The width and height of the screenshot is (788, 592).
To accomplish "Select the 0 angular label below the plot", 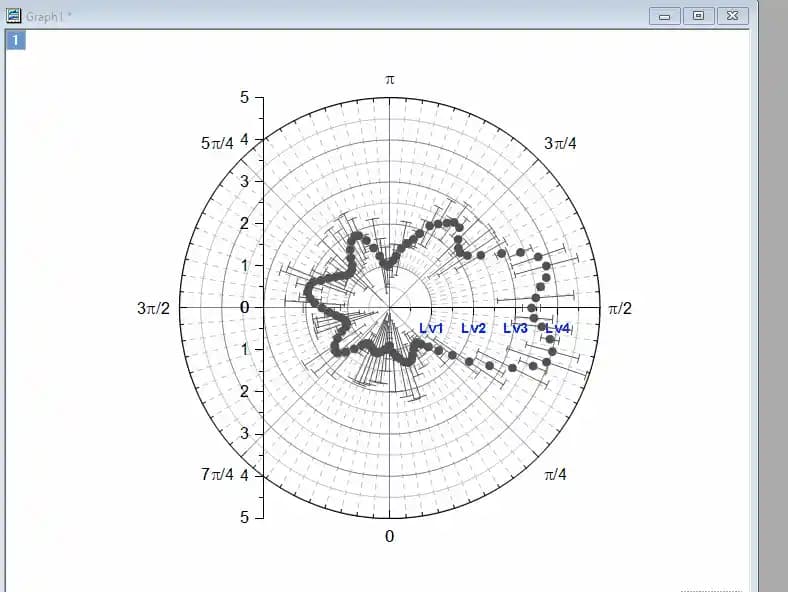I will (x=390, y=537).
